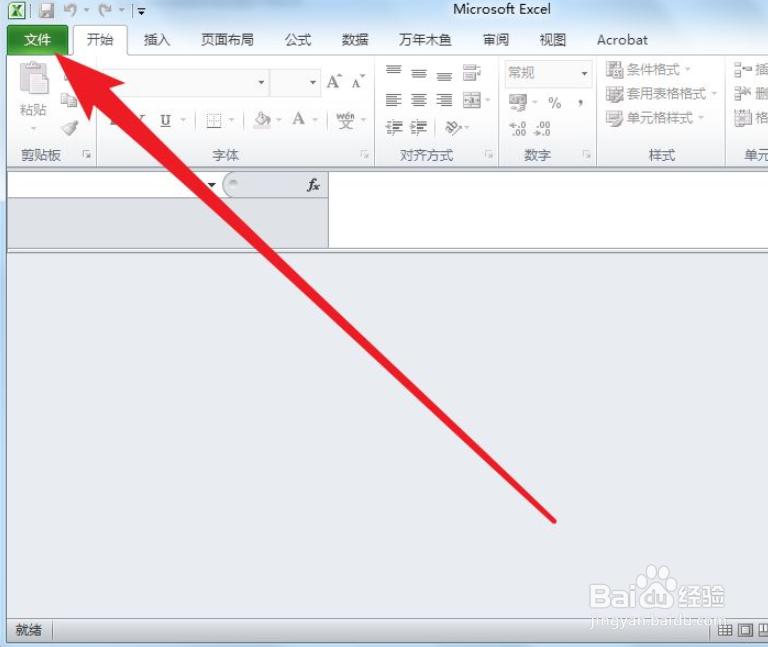The height and width of the screenshot is (647, 768).
Task: Click the Font Color A icon
Action: coord(298,119)
